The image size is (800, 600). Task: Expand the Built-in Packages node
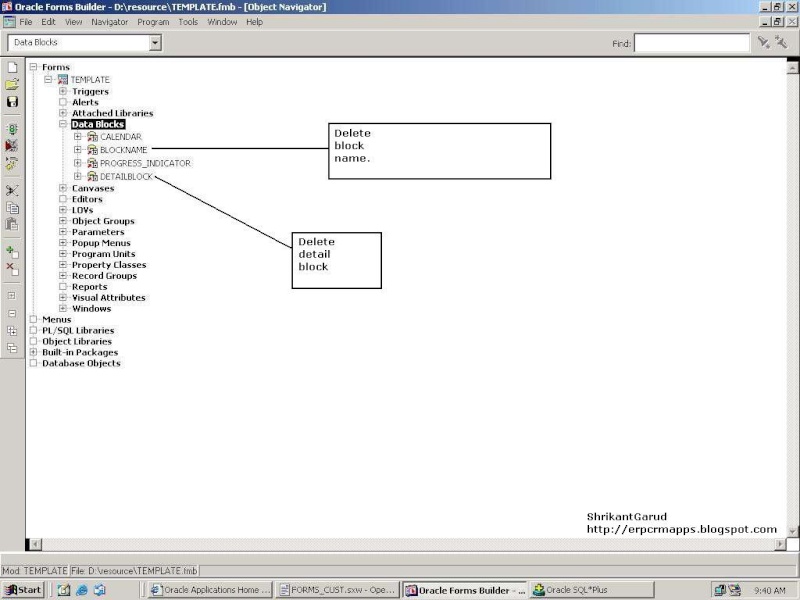pos(34,353)
